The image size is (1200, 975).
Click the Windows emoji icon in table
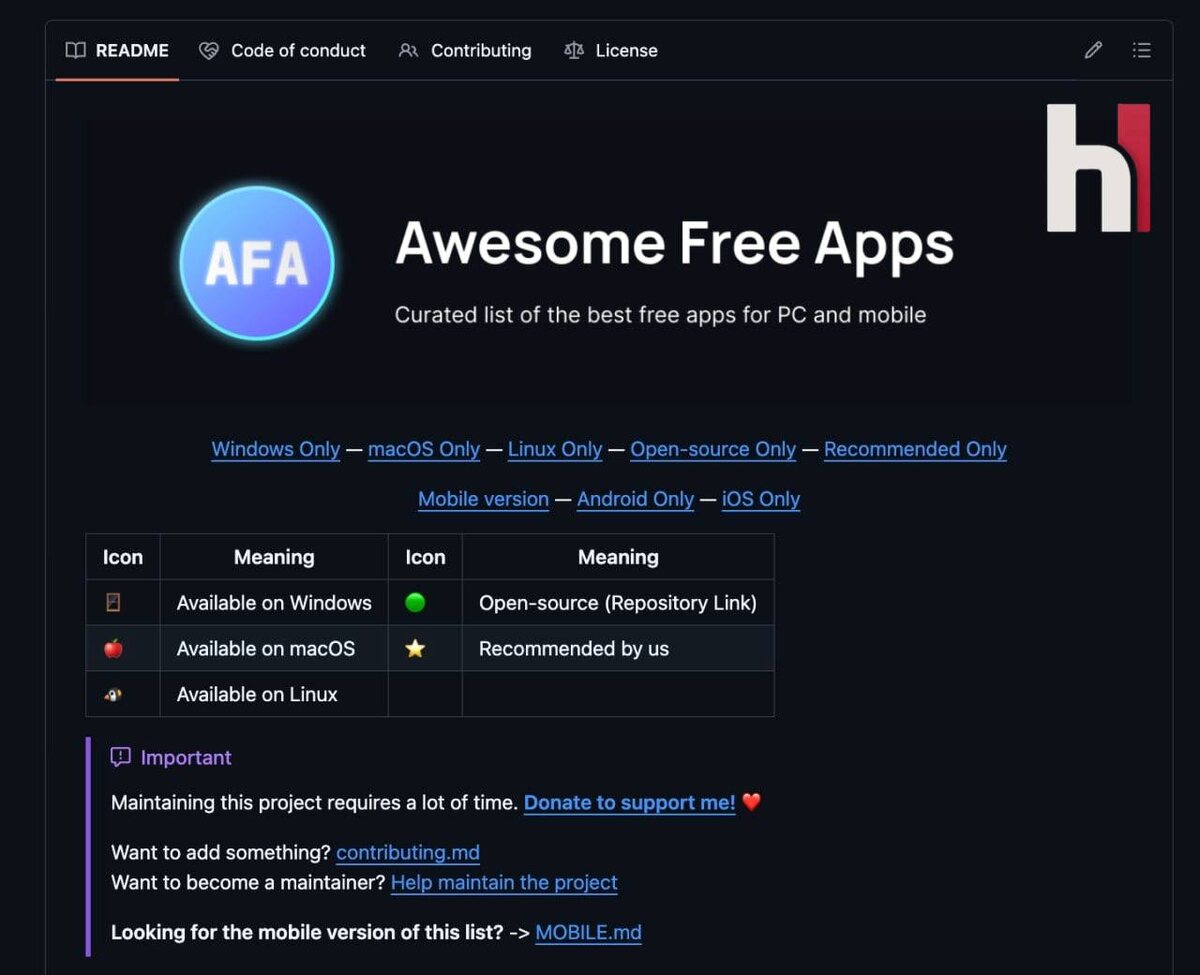pos(113,603)
